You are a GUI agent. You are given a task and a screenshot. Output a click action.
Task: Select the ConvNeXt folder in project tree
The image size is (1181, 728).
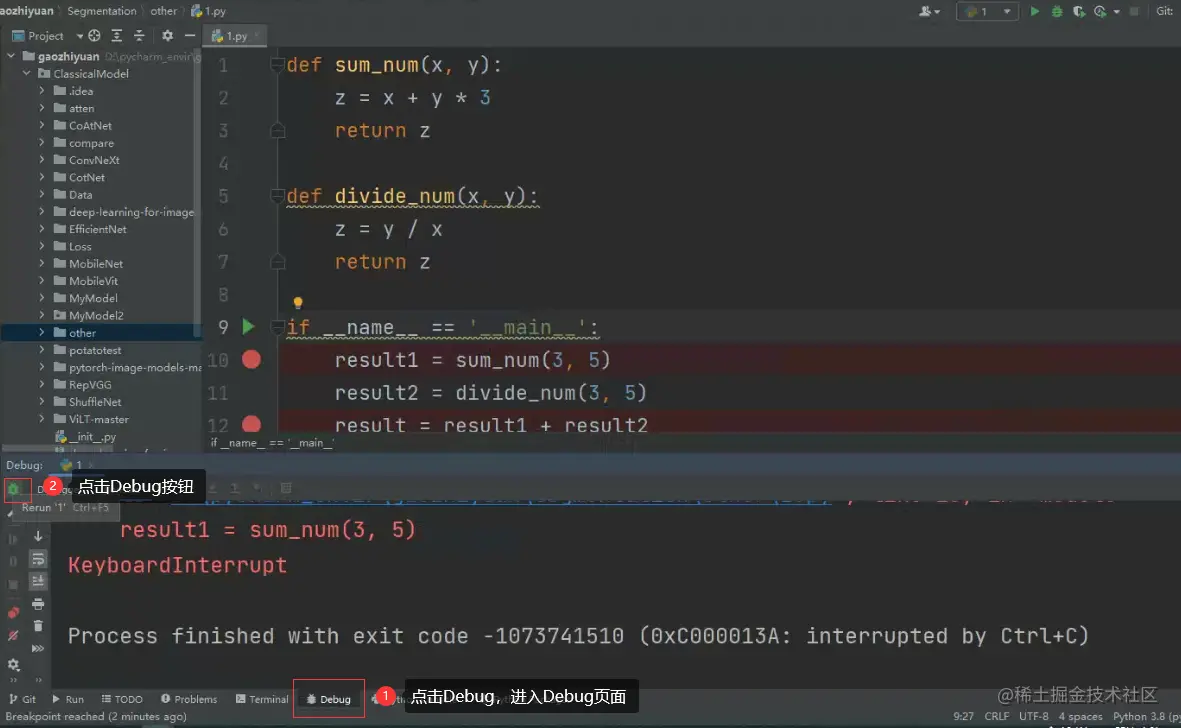point(94,160)
